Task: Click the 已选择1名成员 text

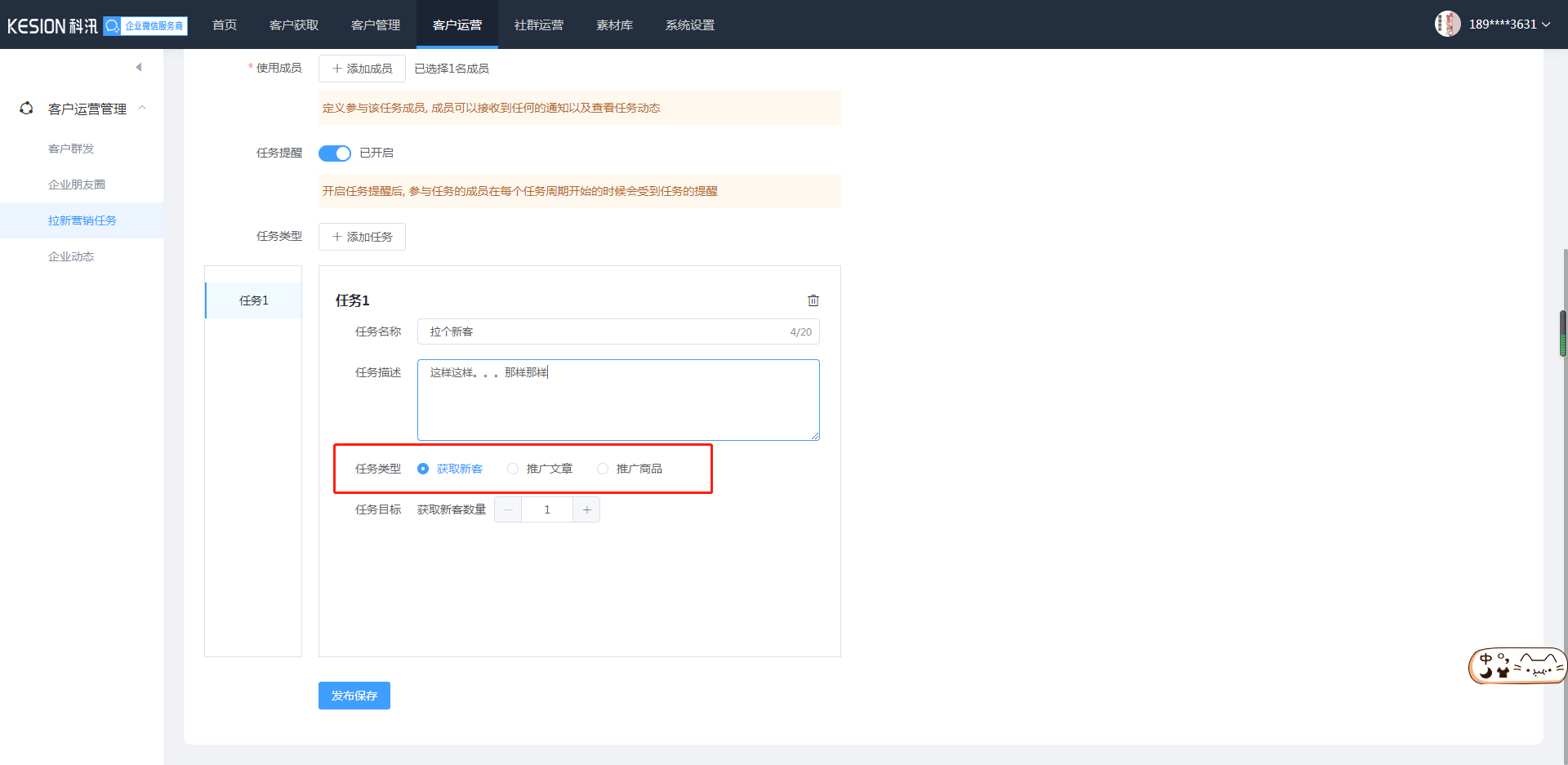Action: [452, 69]
